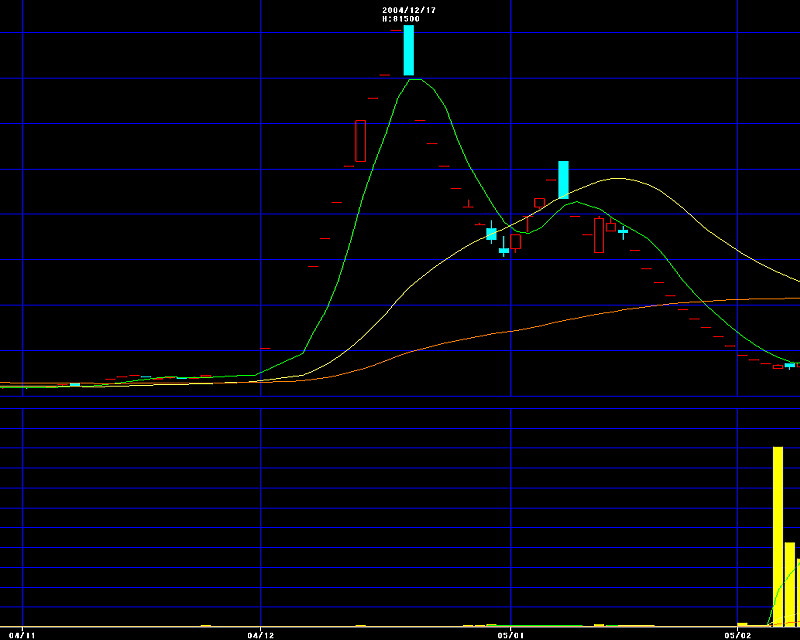800x640 pixels.
Task: Select the tall red hollow candle before the peak
Action: click(x=361, y=140)
